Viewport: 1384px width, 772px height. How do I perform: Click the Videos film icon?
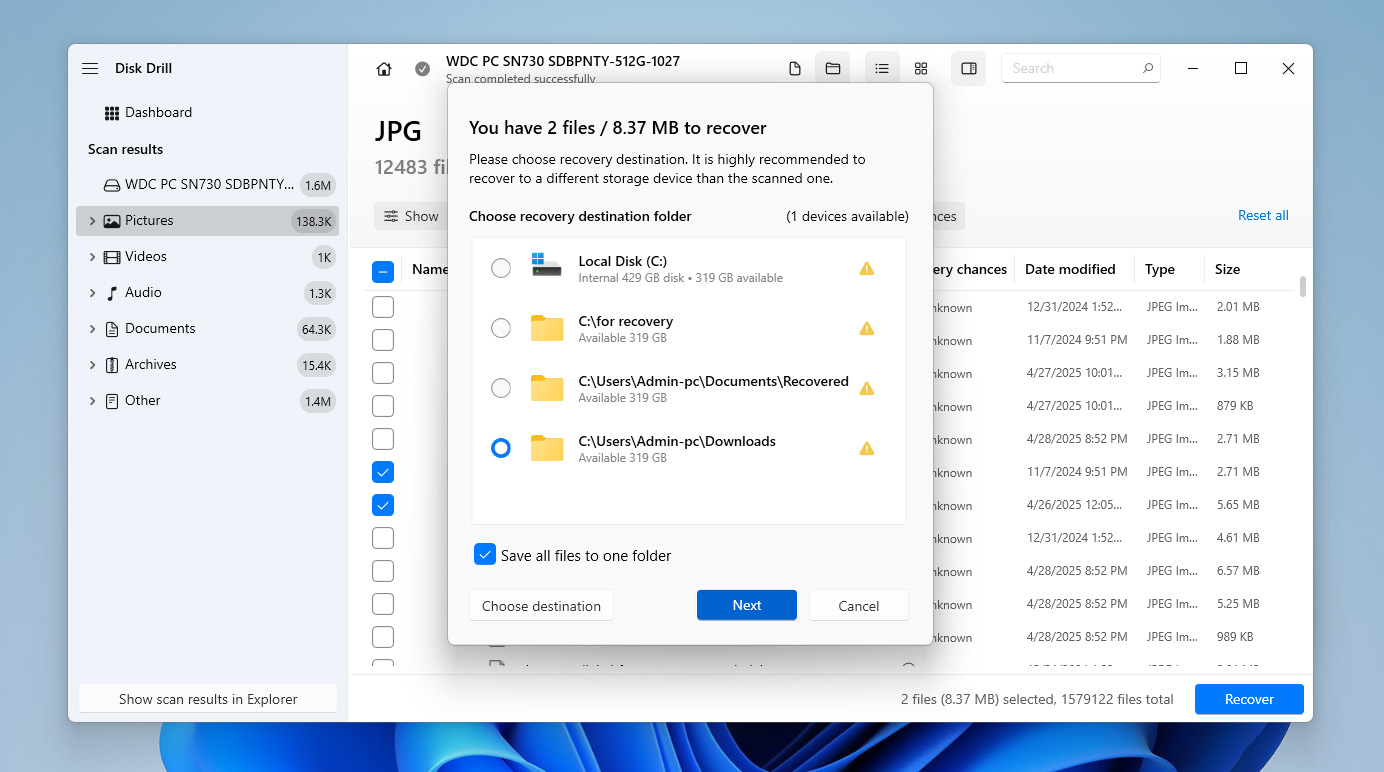[112, 257]
